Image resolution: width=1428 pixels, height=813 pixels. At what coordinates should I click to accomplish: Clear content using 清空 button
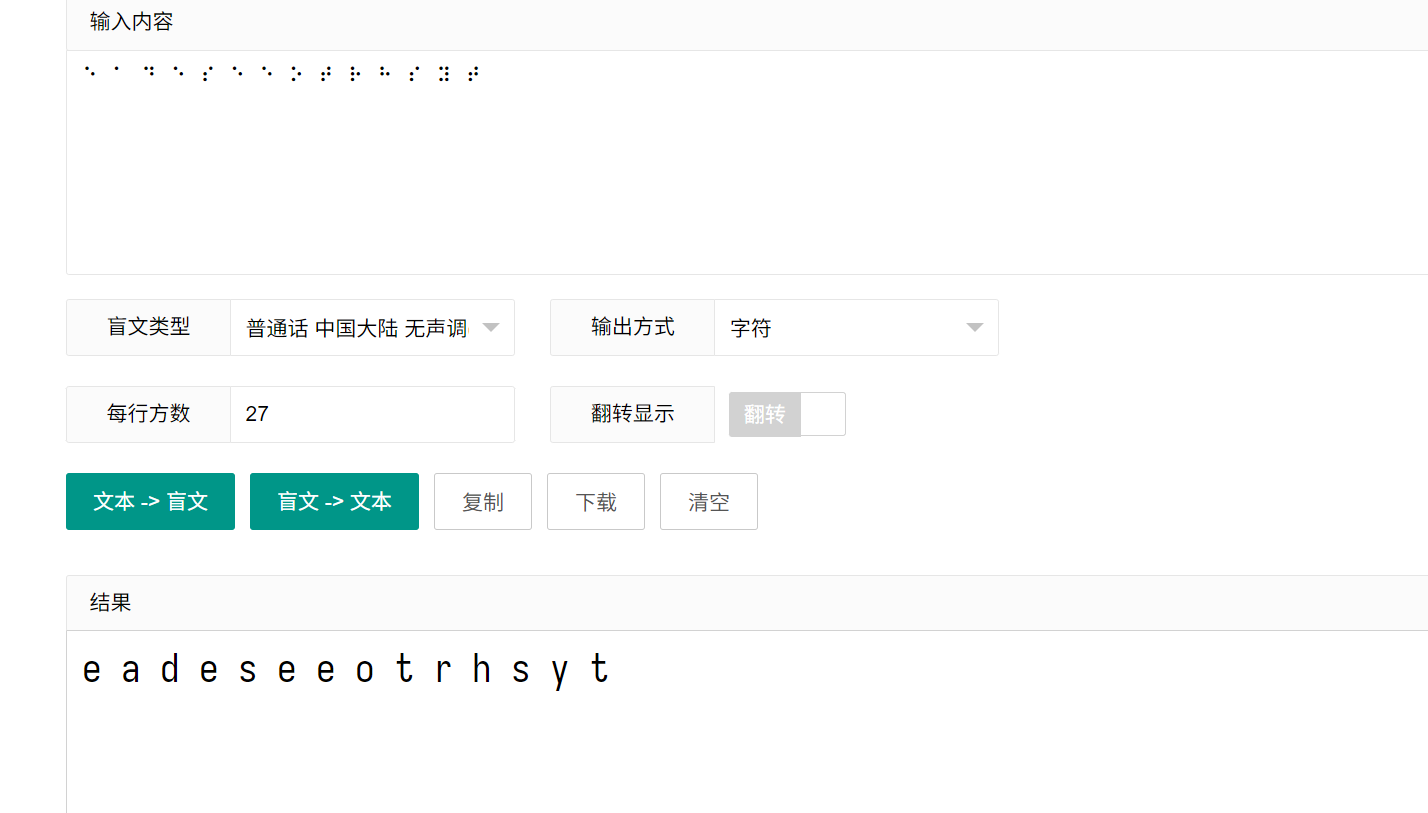click(709, 502)
